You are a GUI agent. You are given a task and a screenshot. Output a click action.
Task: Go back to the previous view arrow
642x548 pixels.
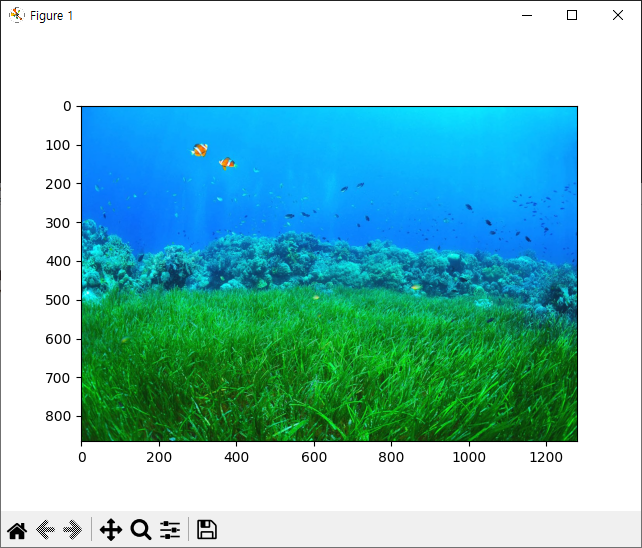(x=45, y=530)
